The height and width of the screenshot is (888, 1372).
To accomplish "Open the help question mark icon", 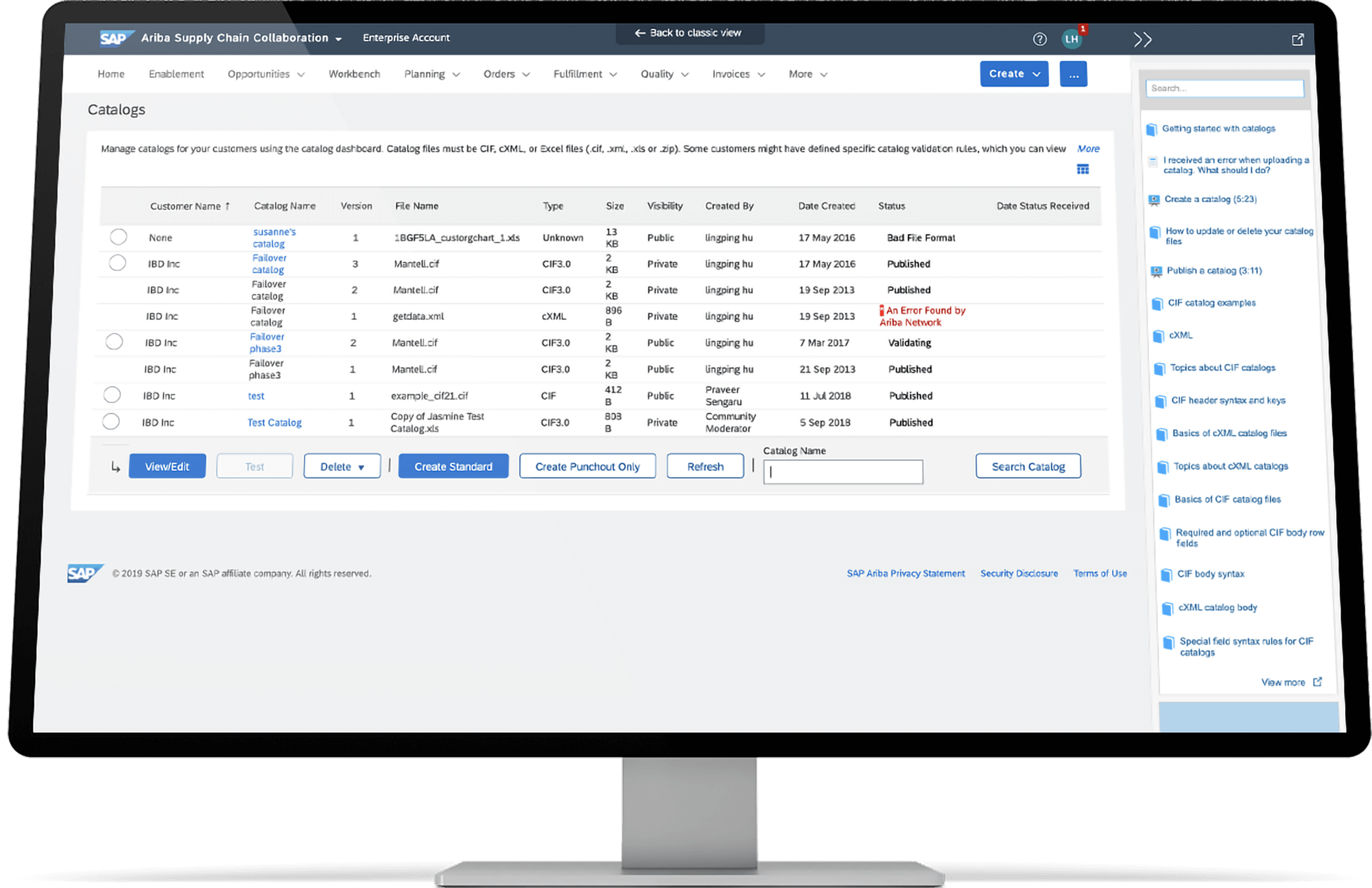I will [1039, 39].
